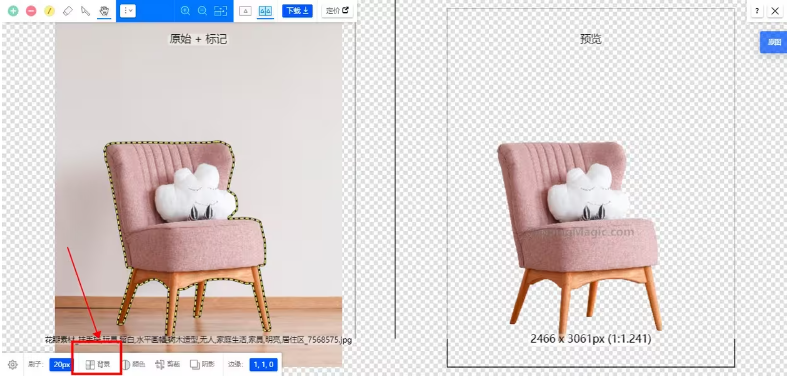Switch to the pan hand tool
This screenshot has height=379, width=787.
[x=104, y=11]
